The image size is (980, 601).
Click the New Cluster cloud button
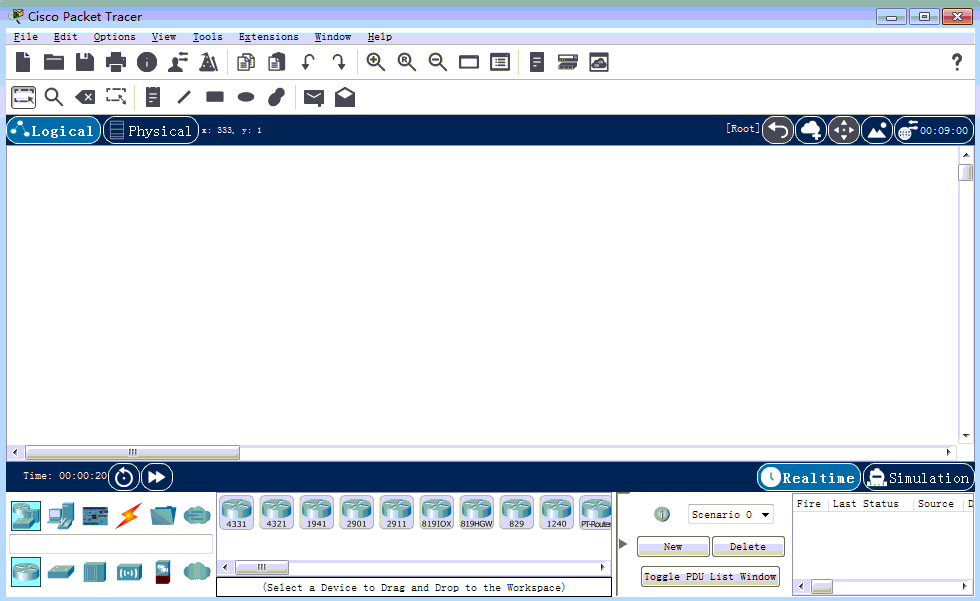point(811,131)
